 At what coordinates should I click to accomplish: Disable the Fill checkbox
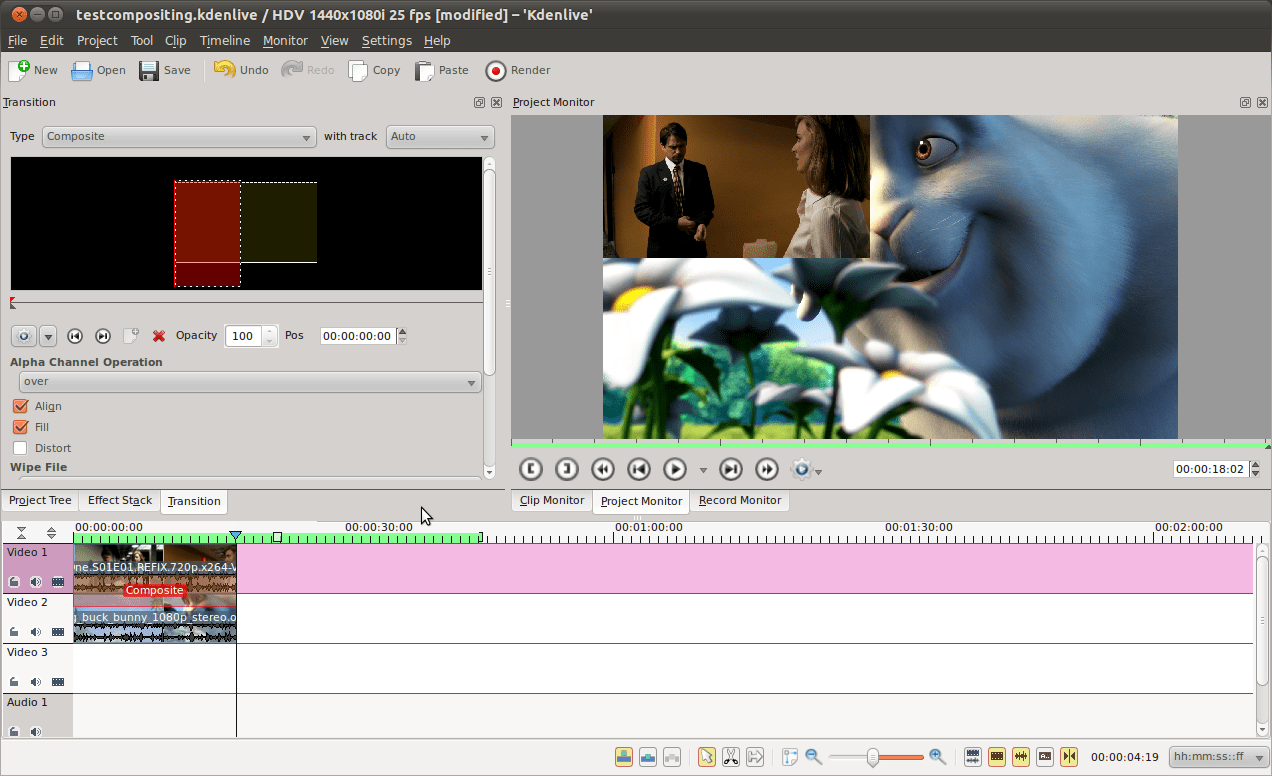click(x=22, y=427)
